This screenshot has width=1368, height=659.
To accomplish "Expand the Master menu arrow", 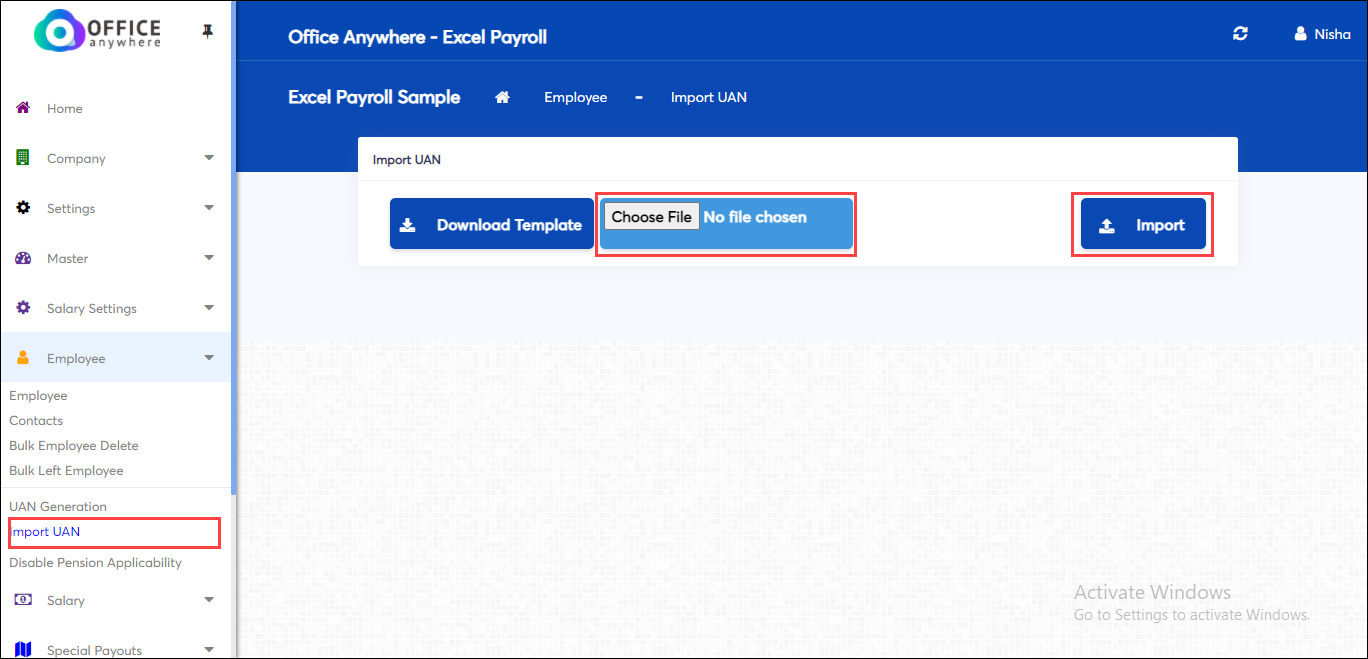I will tap(209, 258).
